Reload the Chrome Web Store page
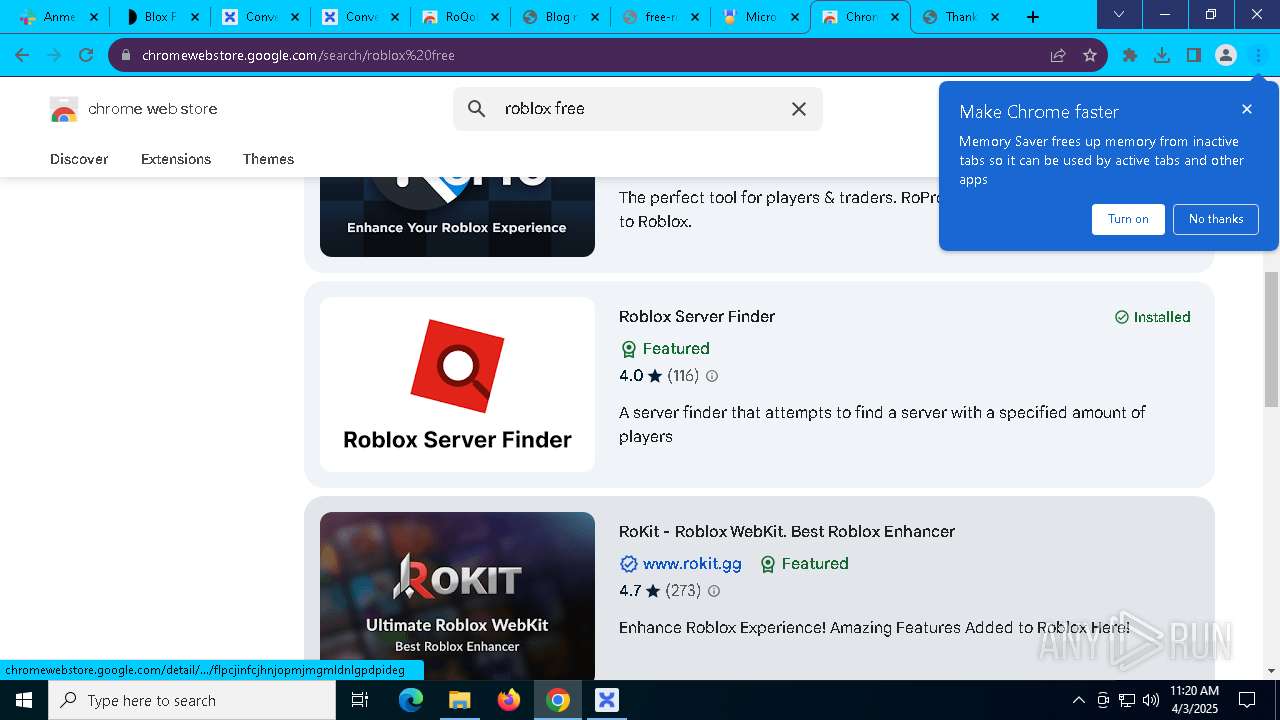Image resolution: width=1280 pixels, height=720 pixels. point(86,55)
